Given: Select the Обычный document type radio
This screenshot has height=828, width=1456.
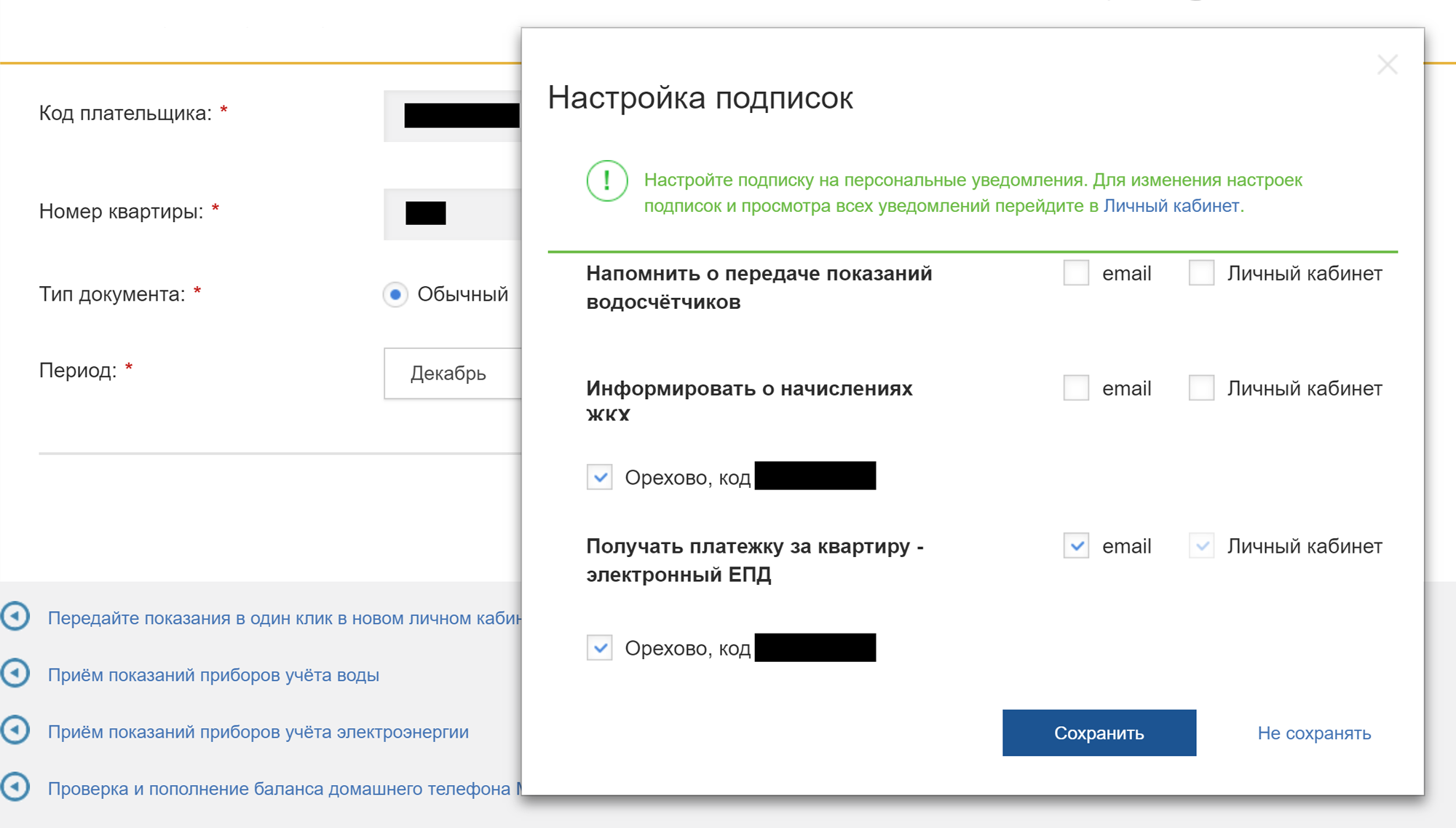Looking at the screenshot, I should point(395,295).
